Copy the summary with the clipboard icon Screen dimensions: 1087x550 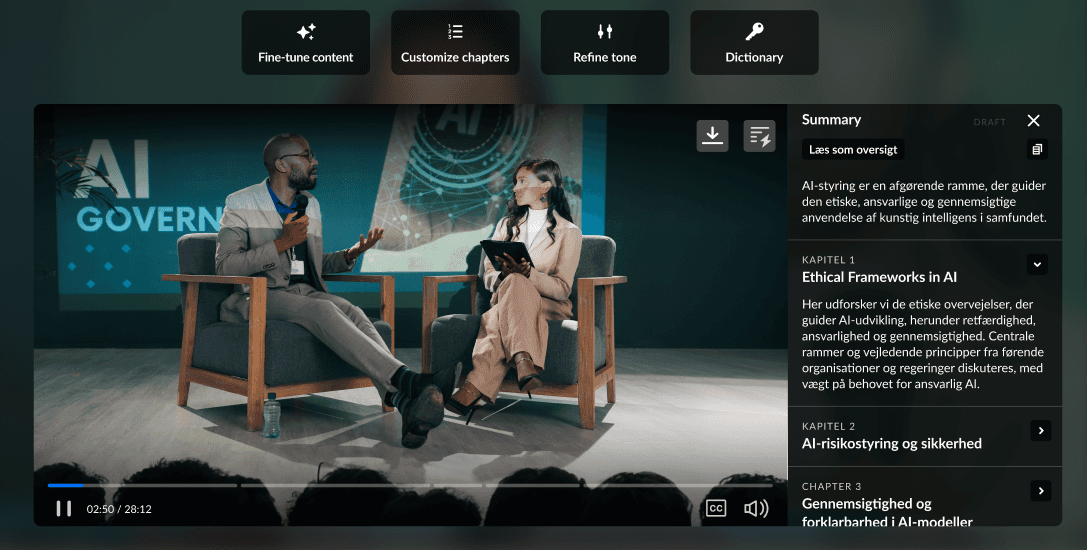[x=1037, y=149]
